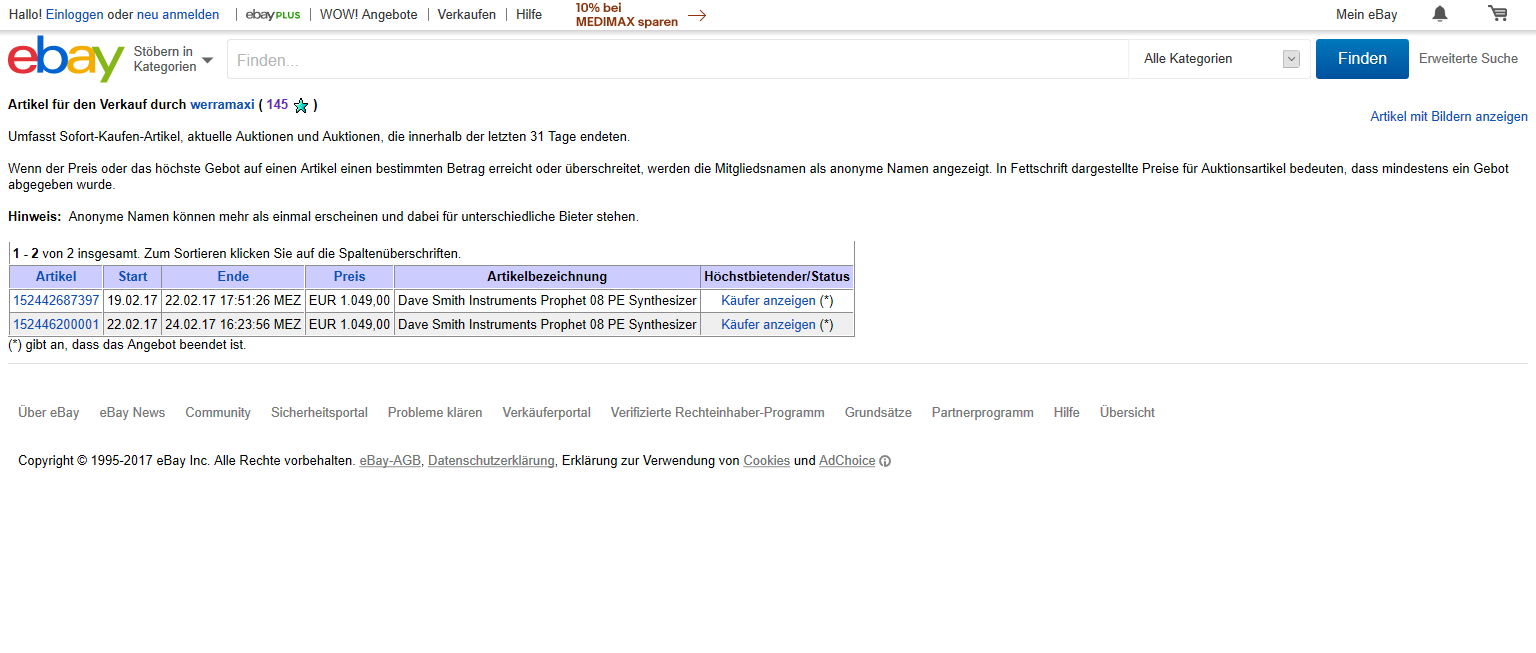This screenshot has width=1536, height=653.
Task: Open the Erweiterte Suche link
Action: pos(1468,59)
